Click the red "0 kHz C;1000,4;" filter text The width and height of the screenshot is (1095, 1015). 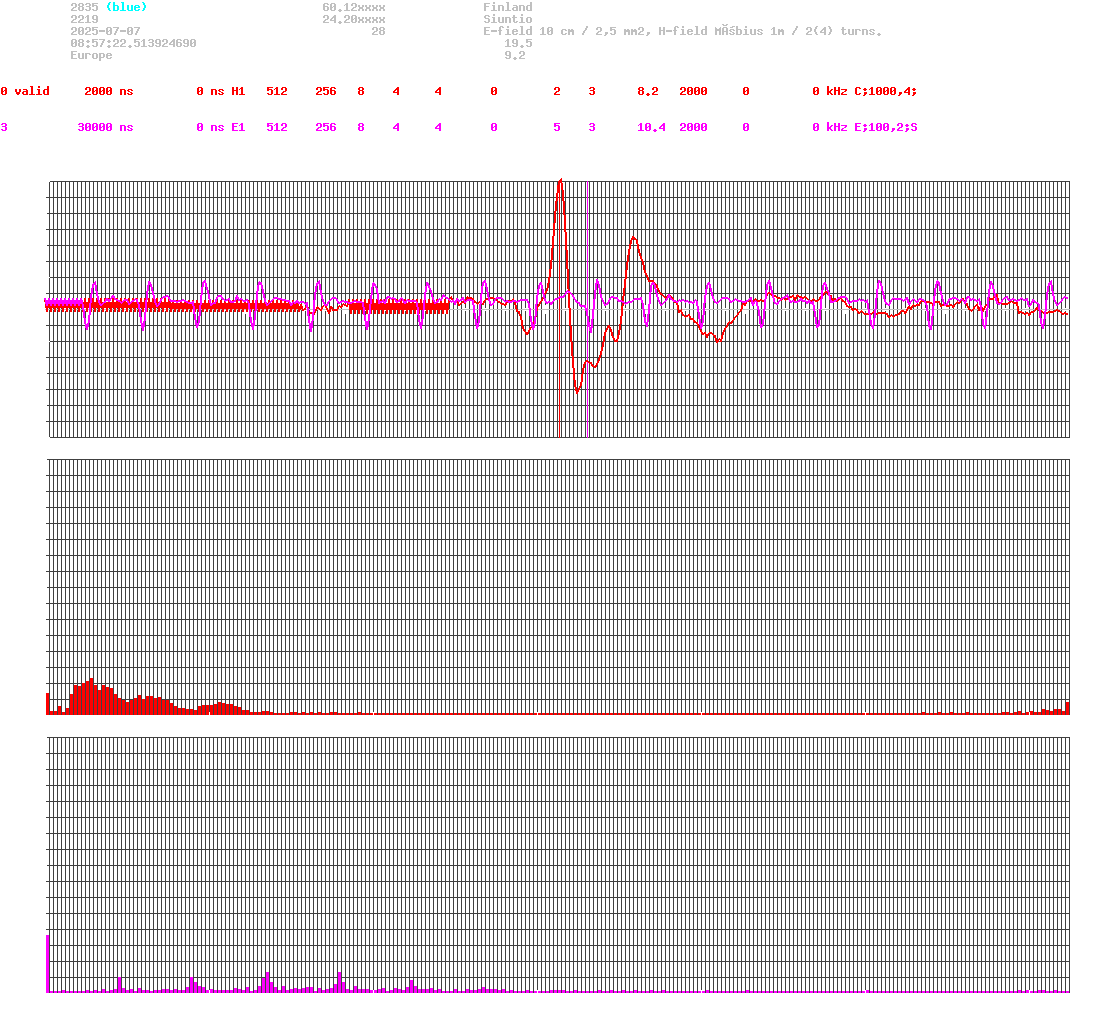coord(865,92)
